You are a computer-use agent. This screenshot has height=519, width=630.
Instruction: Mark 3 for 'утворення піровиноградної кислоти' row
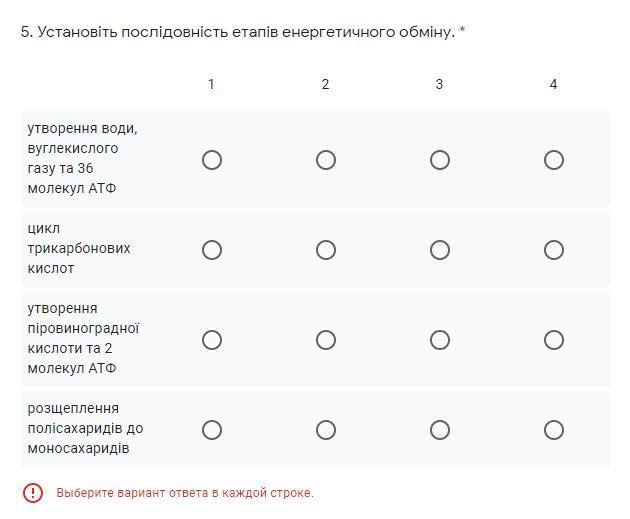(x=440, y=340)
